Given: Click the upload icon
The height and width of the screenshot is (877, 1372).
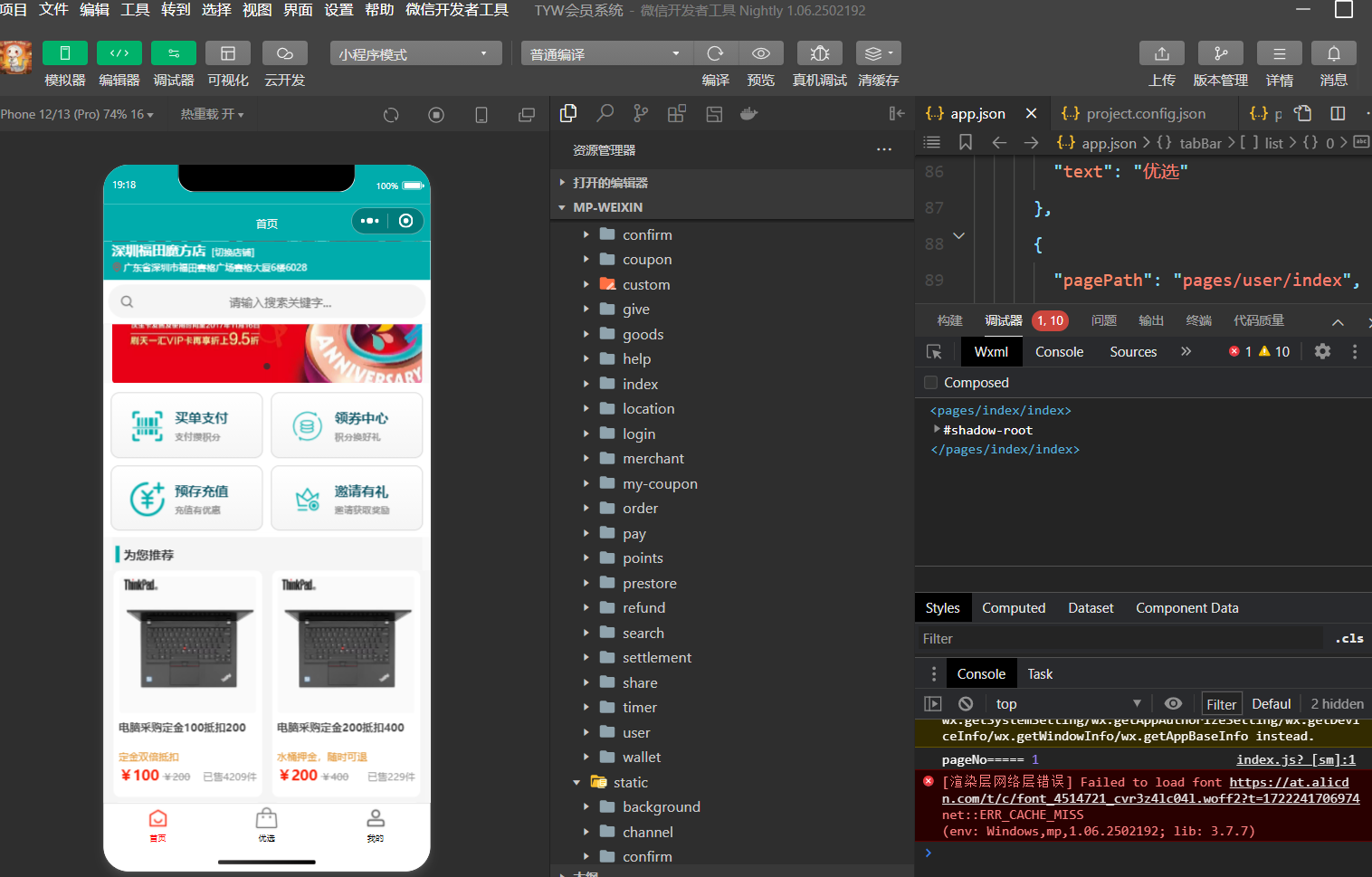Looking at the screenshot, I should pos(1162,53).
